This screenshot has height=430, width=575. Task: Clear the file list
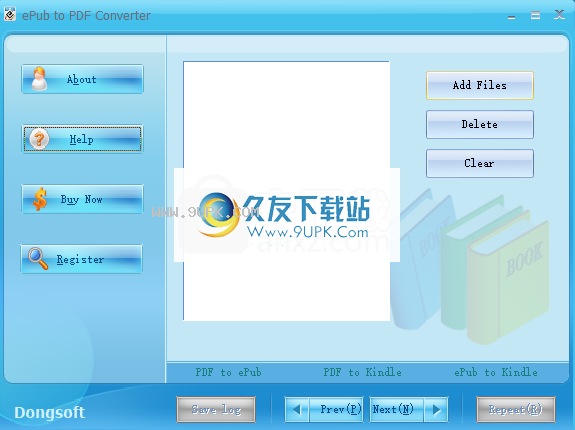tap(480, 163)
